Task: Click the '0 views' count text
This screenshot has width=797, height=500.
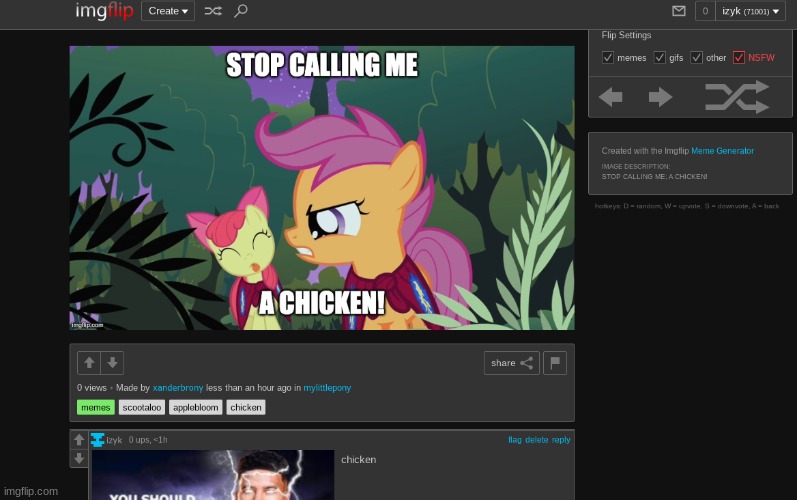Action: coord(92,388)
